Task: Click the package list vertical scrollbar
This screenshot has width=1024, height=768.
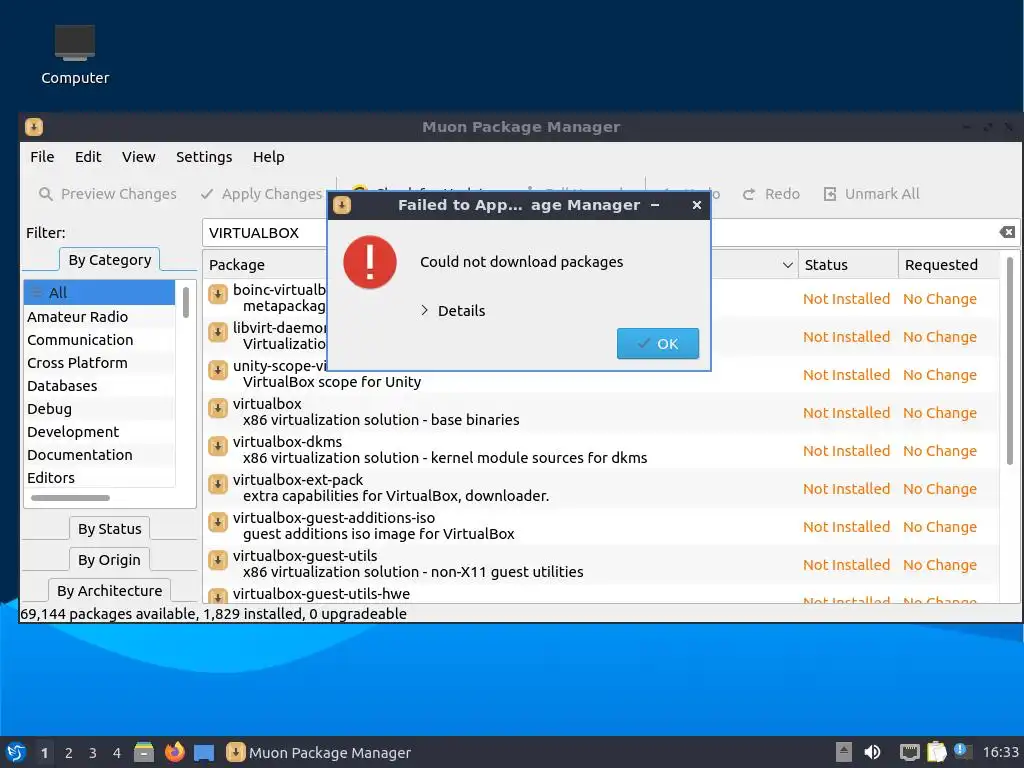Action: point(1010,361)
